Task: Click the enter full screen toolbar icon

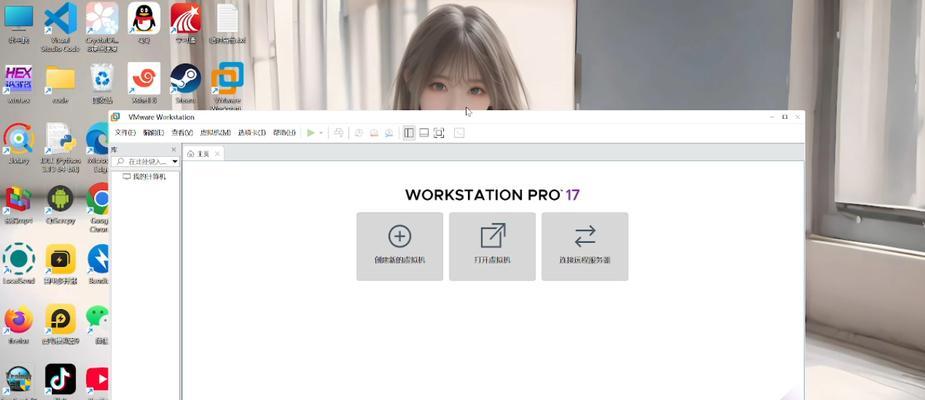Action: click(x=439, y=133)
